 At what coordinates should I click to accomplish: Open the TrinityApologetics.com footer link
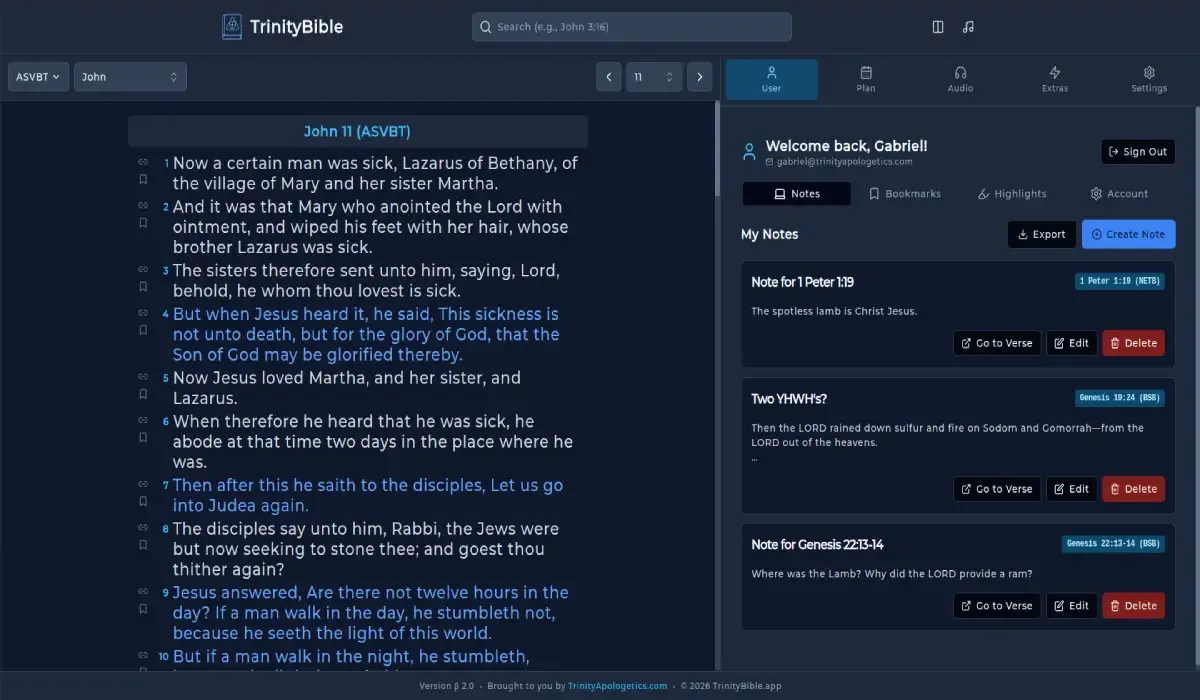[x=618, y=686]
